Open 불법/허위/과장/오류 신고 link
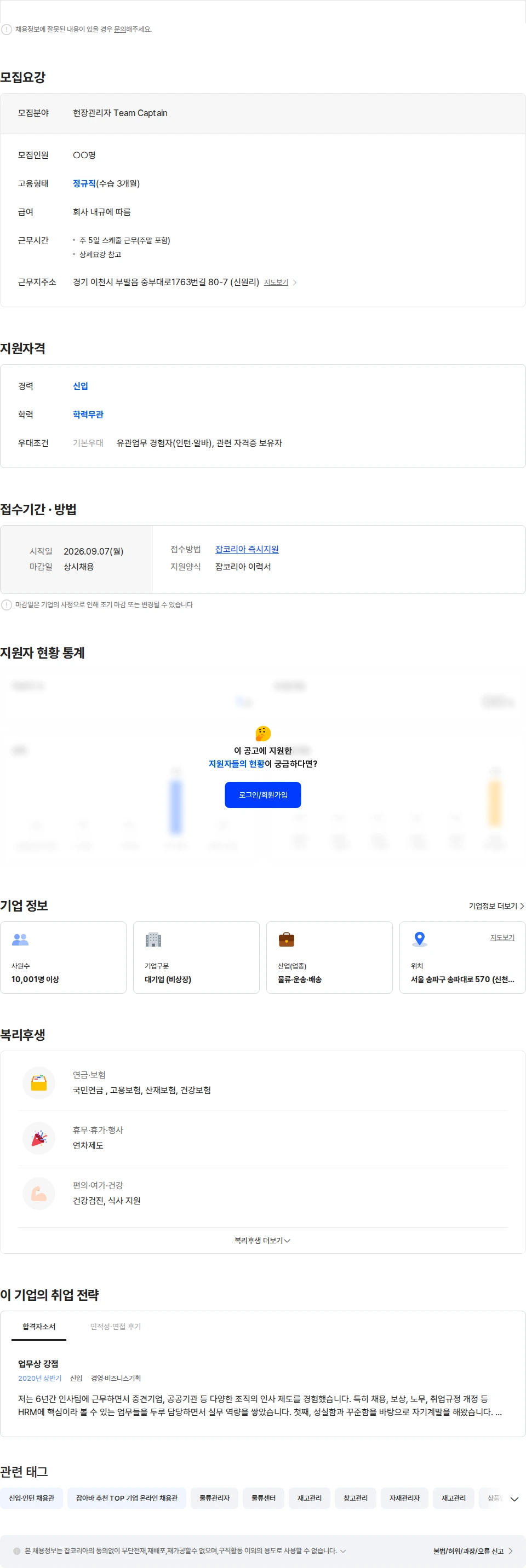Image resolution: width=526 pixels, height=1568 pixels. (x=468, y=1551)
